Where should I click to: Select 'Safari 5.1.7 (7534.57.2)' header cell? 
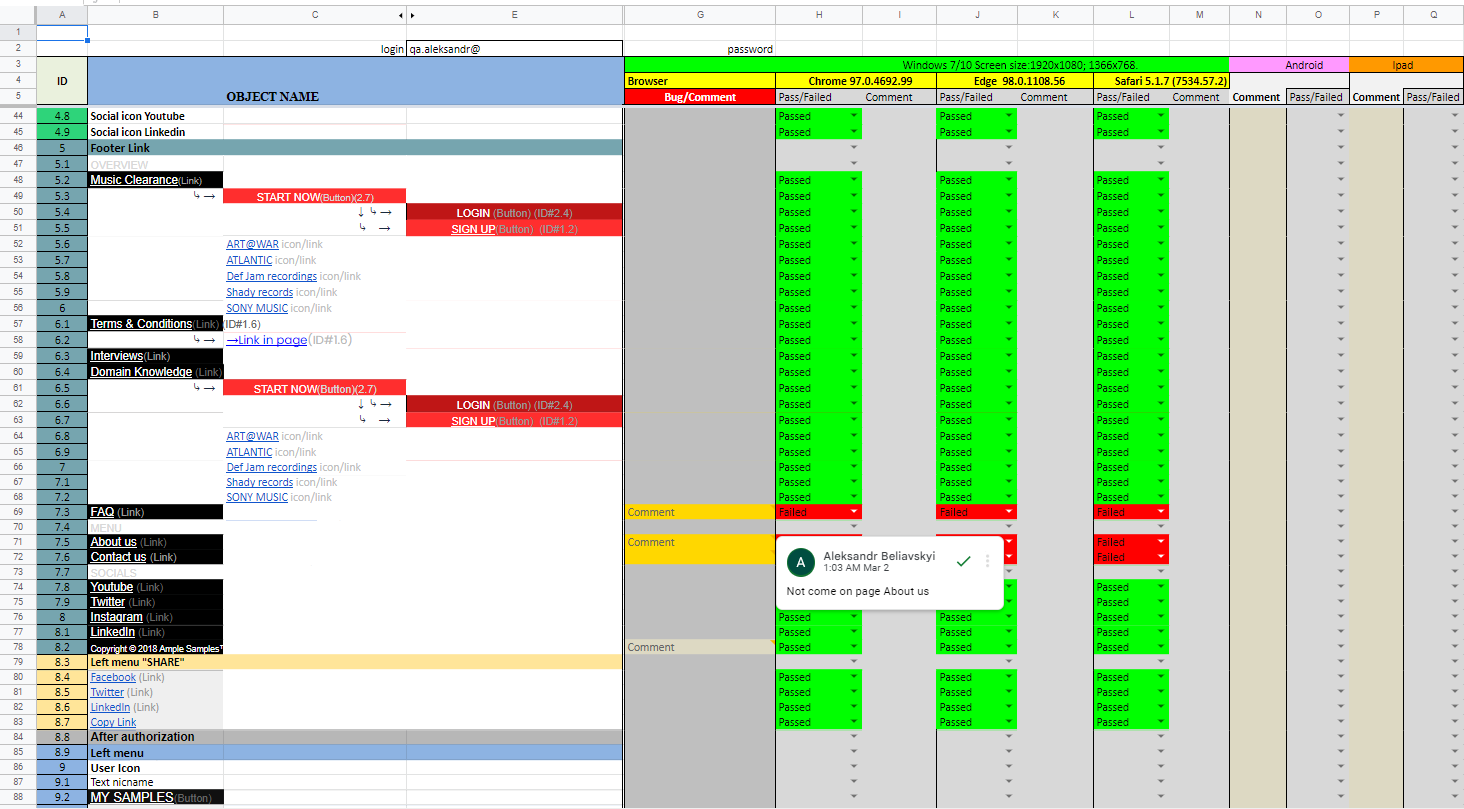[x=1161, y=81]
